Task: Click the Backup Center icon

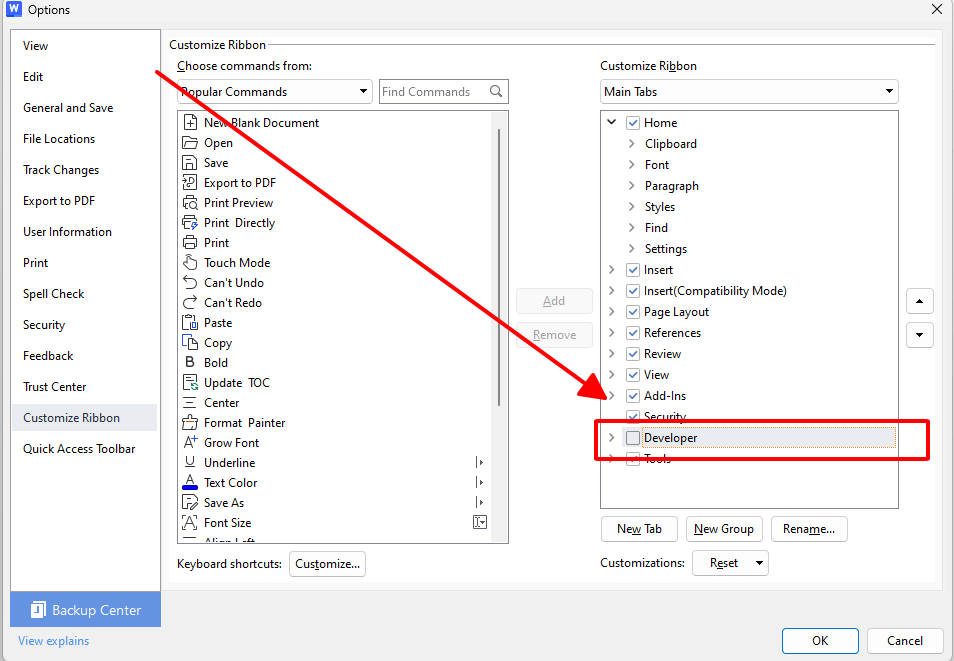Action: (x=38, y=610)
